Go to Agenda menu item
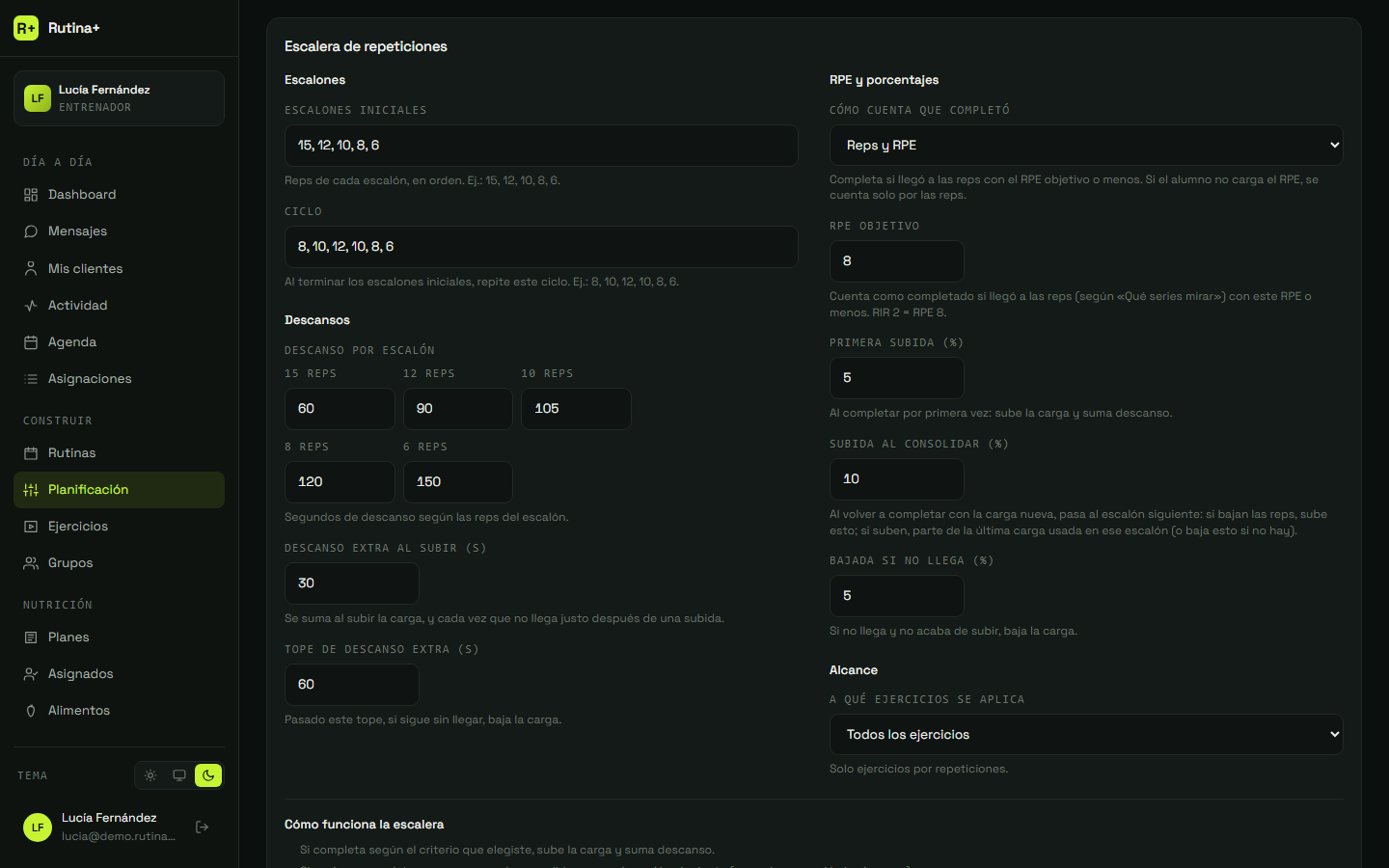This screenshot has height=868, width=1389. click(x=119, y=342)
